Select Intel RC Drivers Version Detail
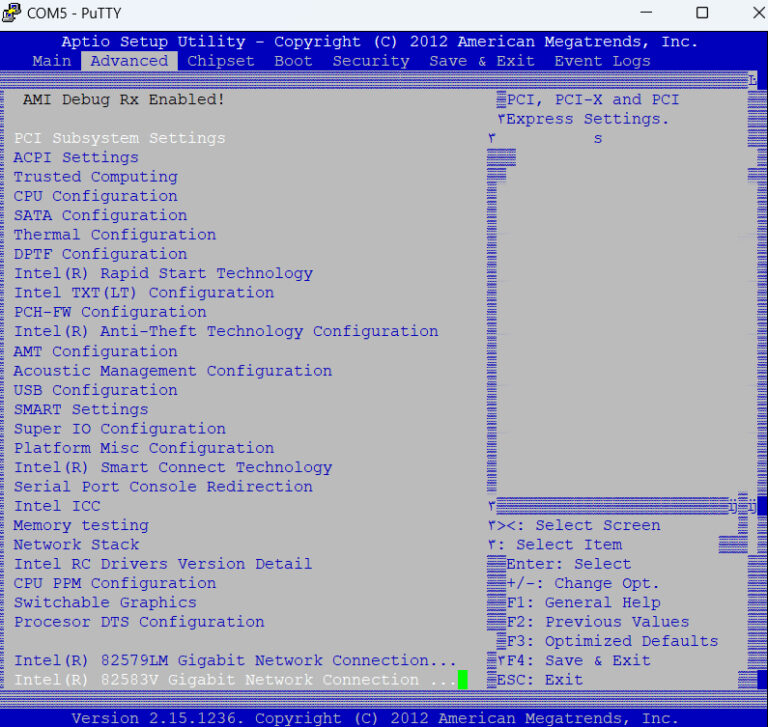The width and height of the screenshot is (768, 727). 163,564
